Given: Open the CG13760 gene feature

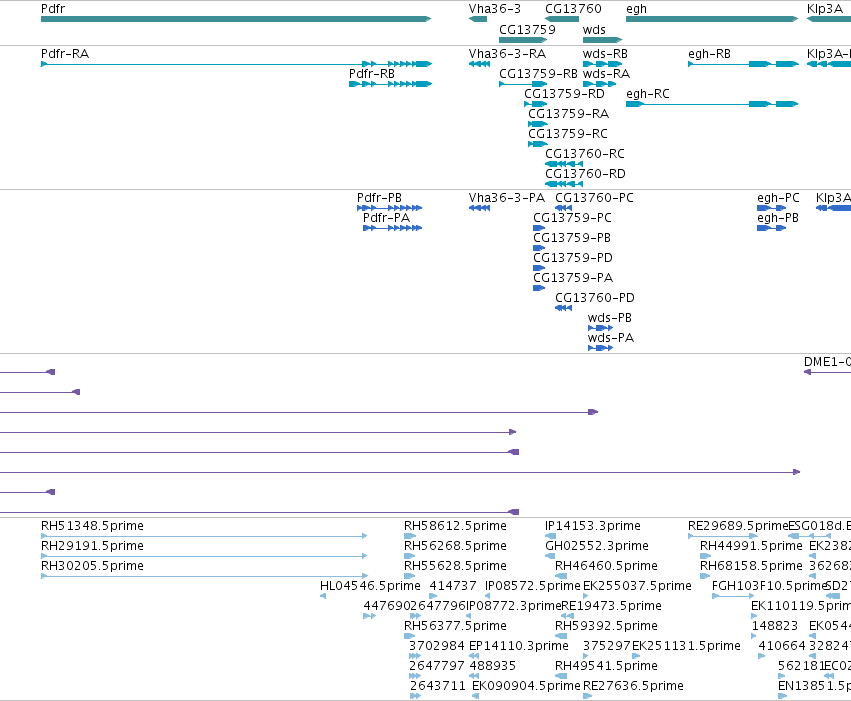Looking at the screenshot, I should tap(562, 19).
